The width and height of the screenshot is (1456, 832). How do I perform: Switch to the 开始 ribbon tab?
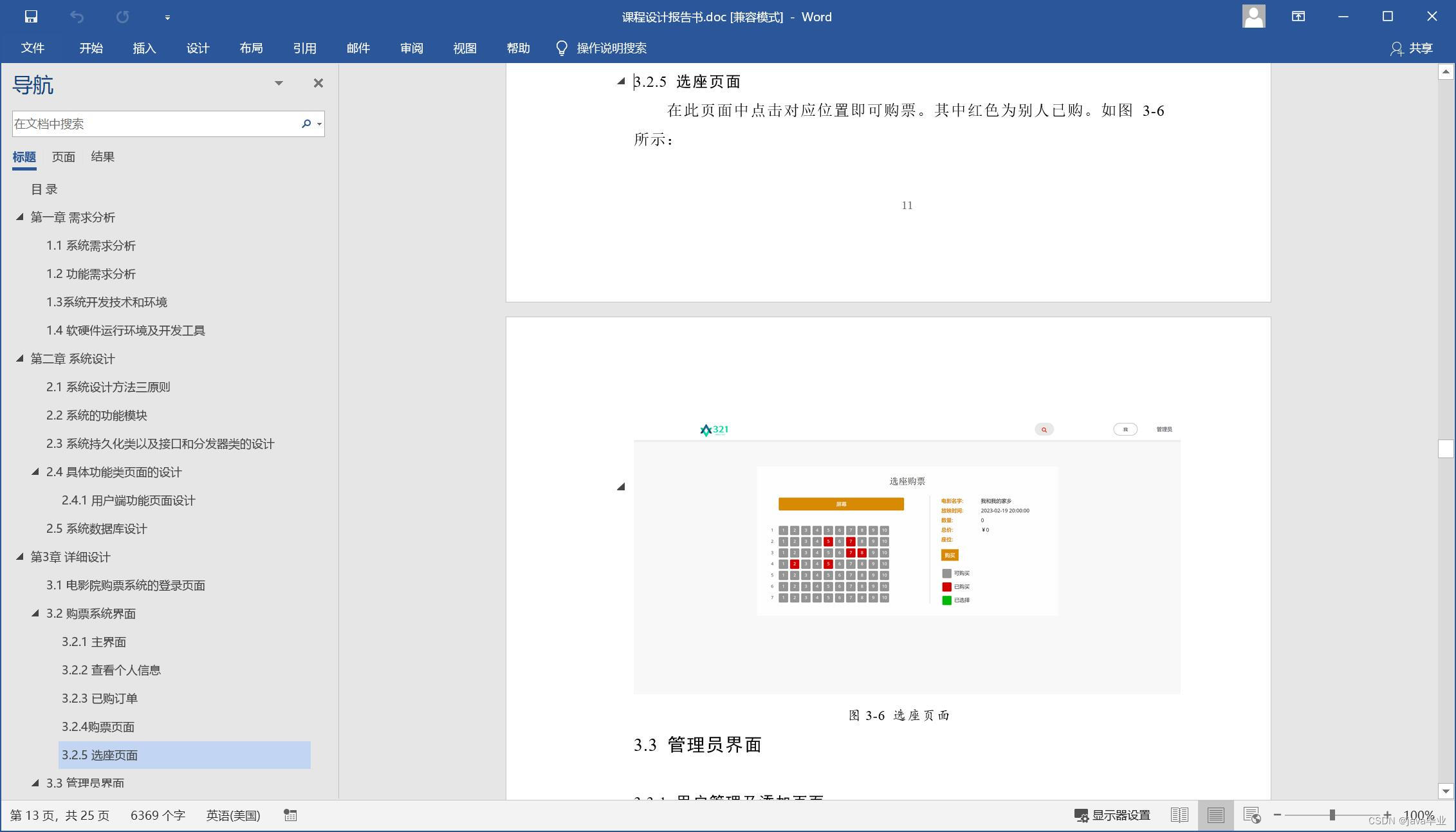tap(91, 48)
